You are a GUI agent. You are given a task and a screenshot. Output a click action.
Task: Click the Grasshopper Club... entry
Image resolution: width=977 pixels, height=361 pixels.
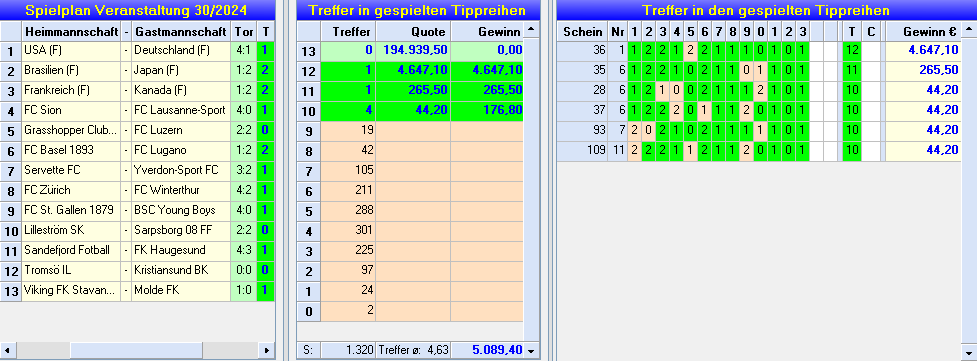[x=71, y=130]
